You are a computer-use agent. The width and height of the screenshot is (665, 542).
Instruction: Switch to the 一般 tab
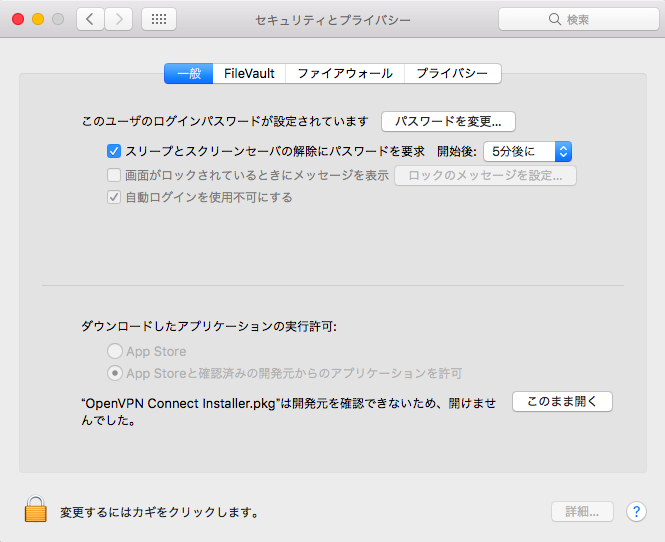coord(189,73)
